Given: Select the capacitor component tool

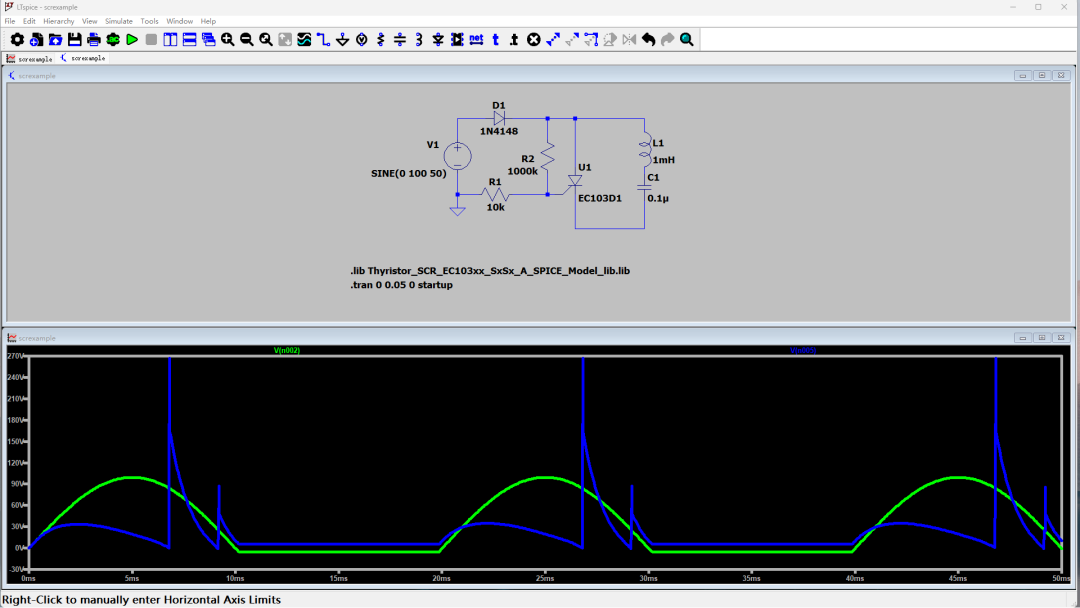Looking at the screenshot, I should tap(400, 40).
